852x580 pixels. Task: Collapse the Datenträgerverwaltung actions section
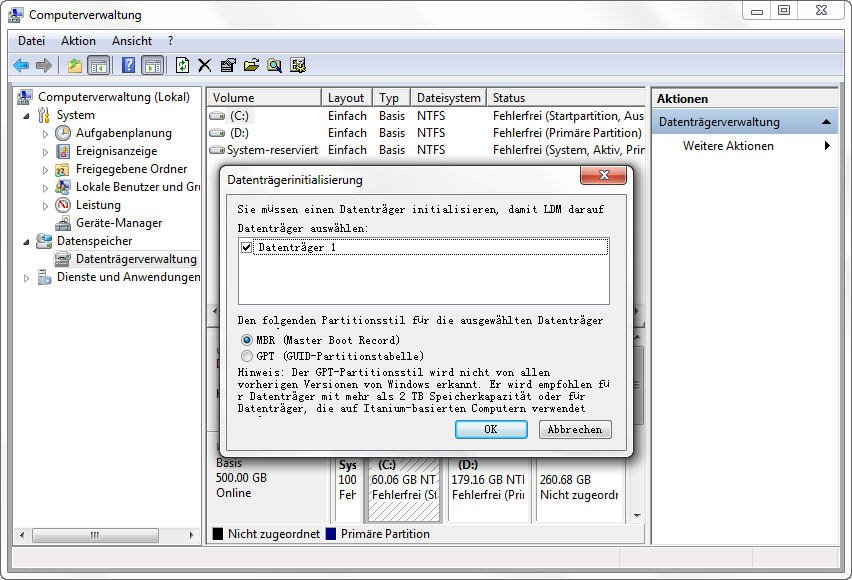826,122
